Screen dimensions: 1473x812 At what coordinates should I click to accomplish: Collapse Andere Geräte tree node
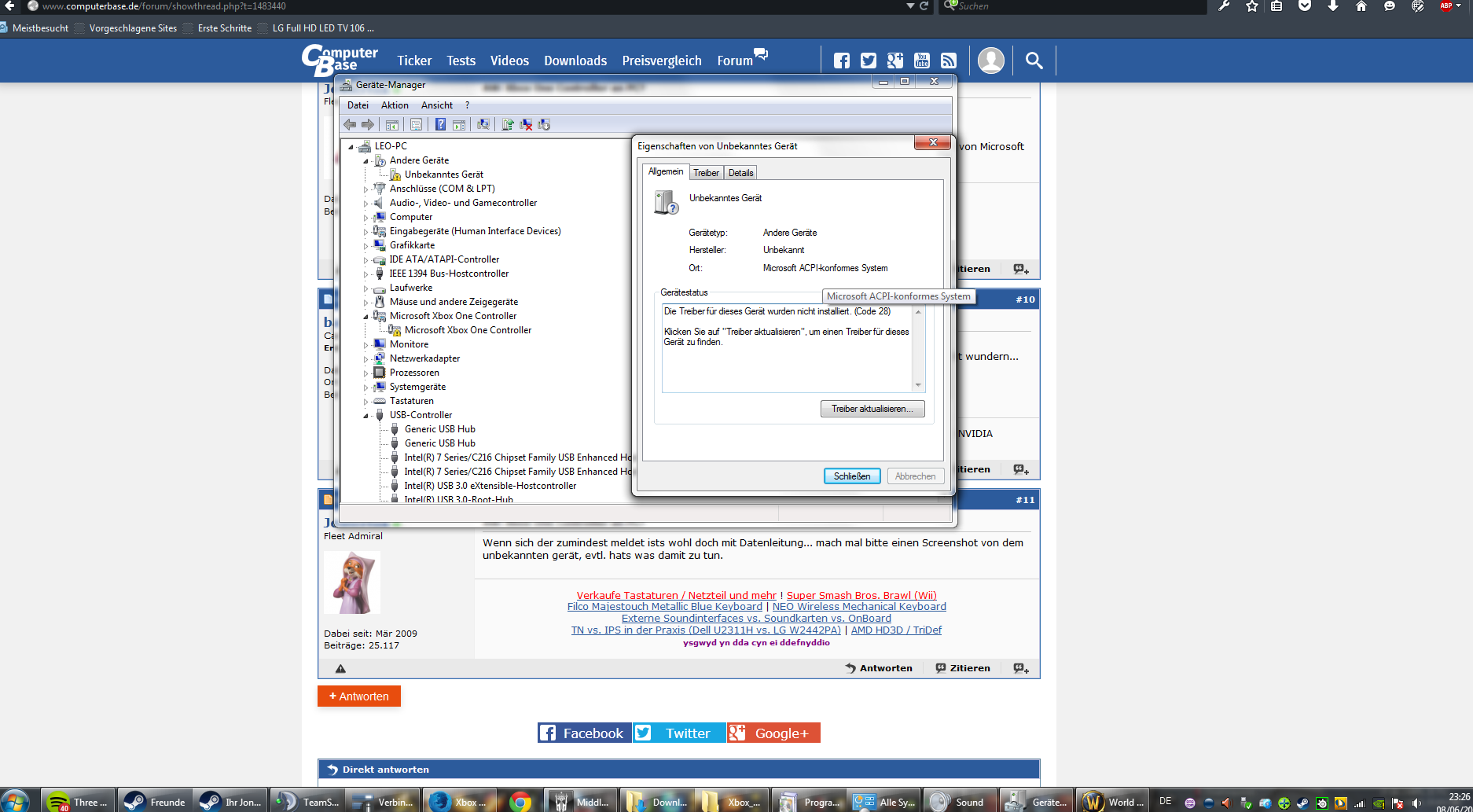pyautogui.click(x=365, y=161)
